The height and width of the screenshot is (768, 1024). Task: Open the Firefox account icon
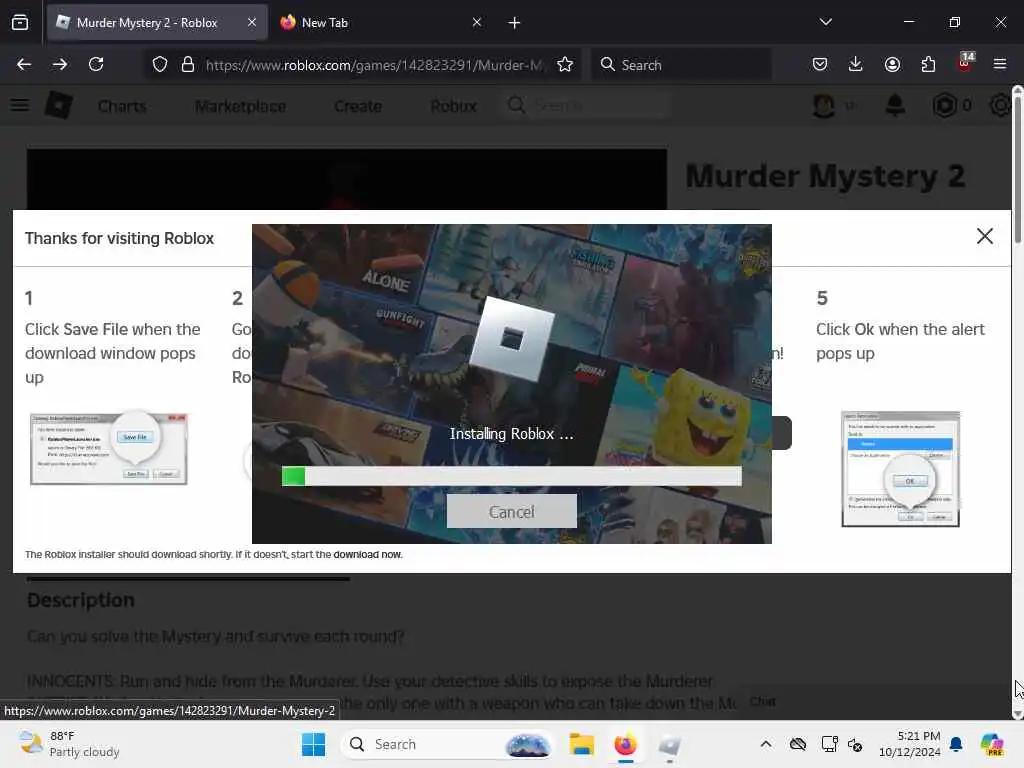point(892,64)
